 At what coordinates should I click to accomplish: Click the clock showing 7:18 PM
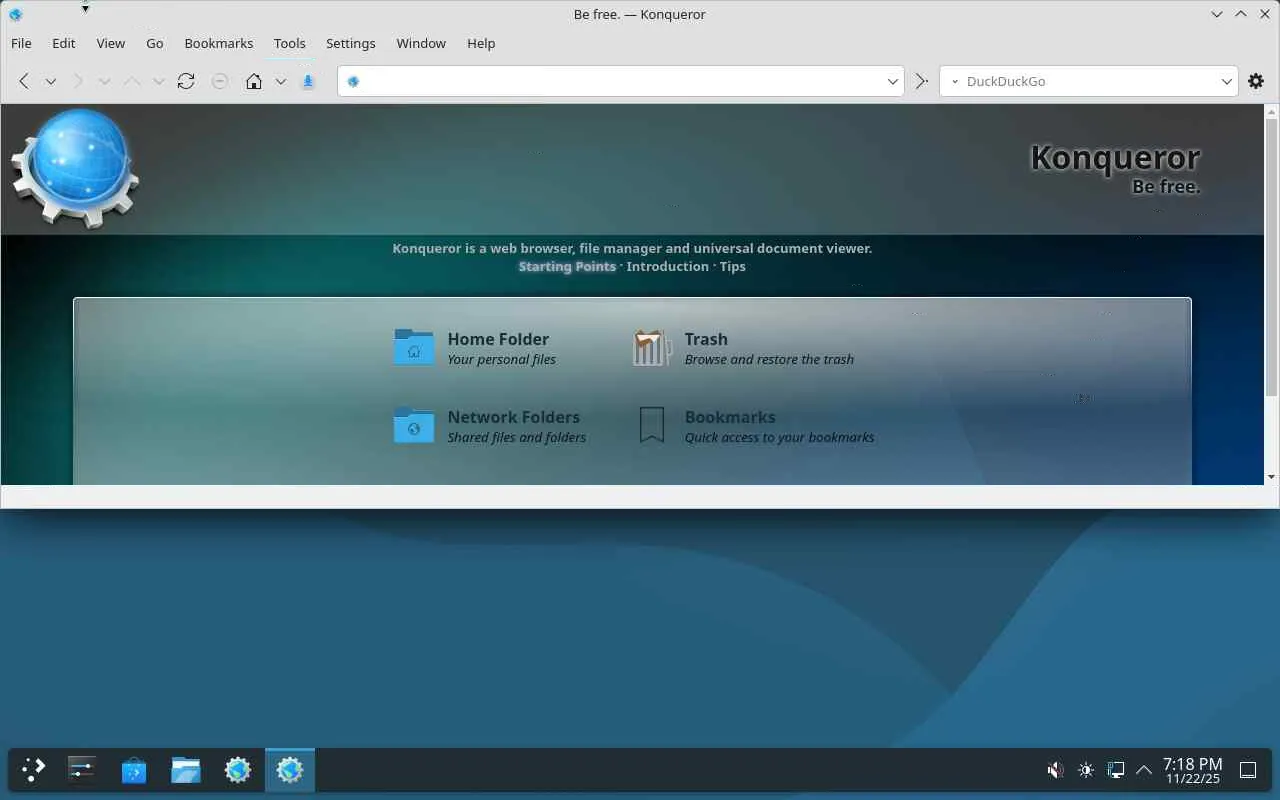point(1192,770)
